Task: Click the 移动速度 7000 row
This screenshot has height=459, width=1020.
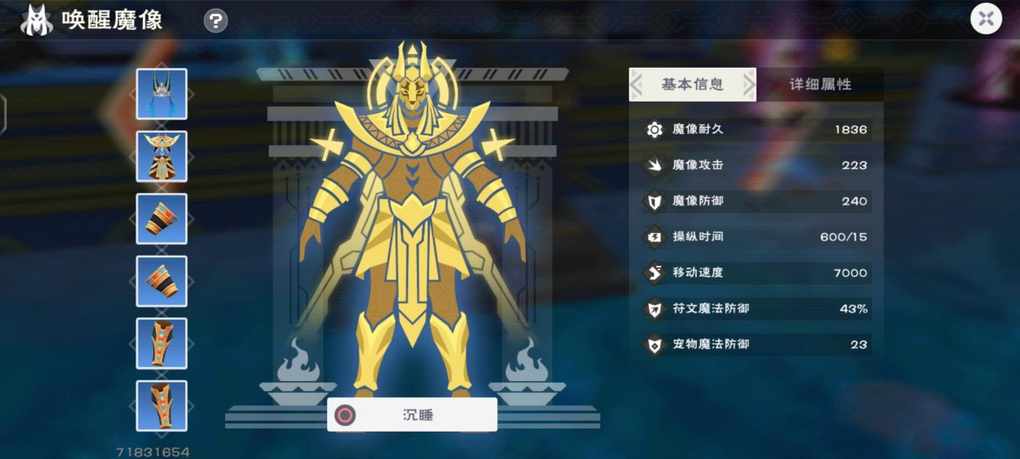Action: click(757, 272)
